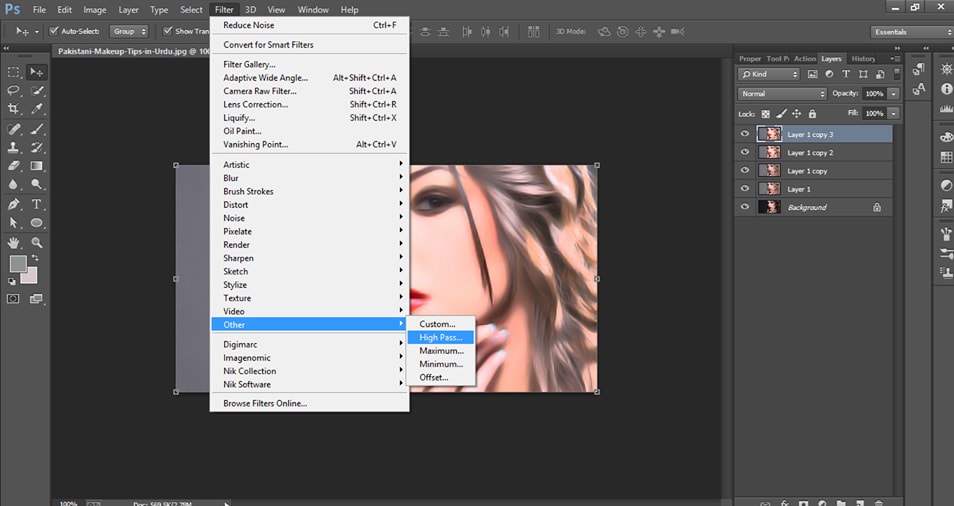Select the Hand tool

[x=14, y=241]
